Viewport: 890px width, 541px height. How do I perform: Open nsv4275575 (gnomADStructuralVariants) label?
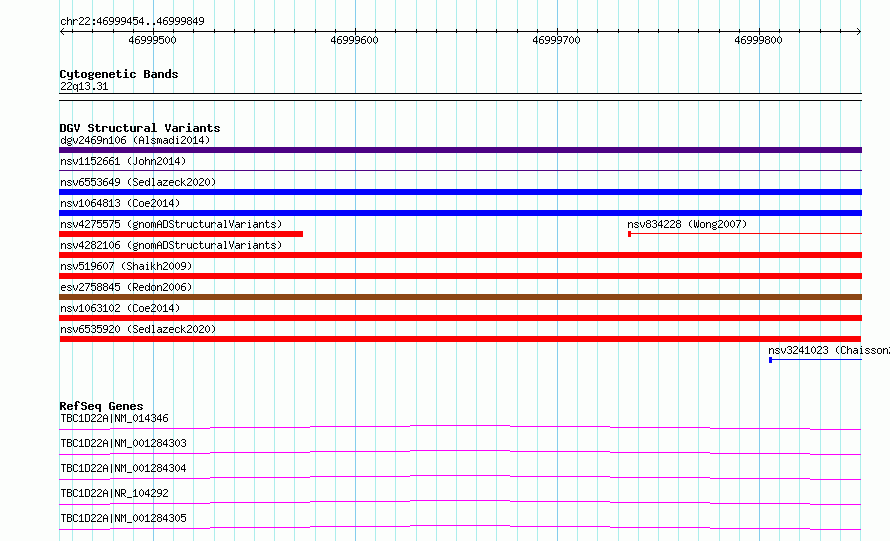click(x=171, y=224)
